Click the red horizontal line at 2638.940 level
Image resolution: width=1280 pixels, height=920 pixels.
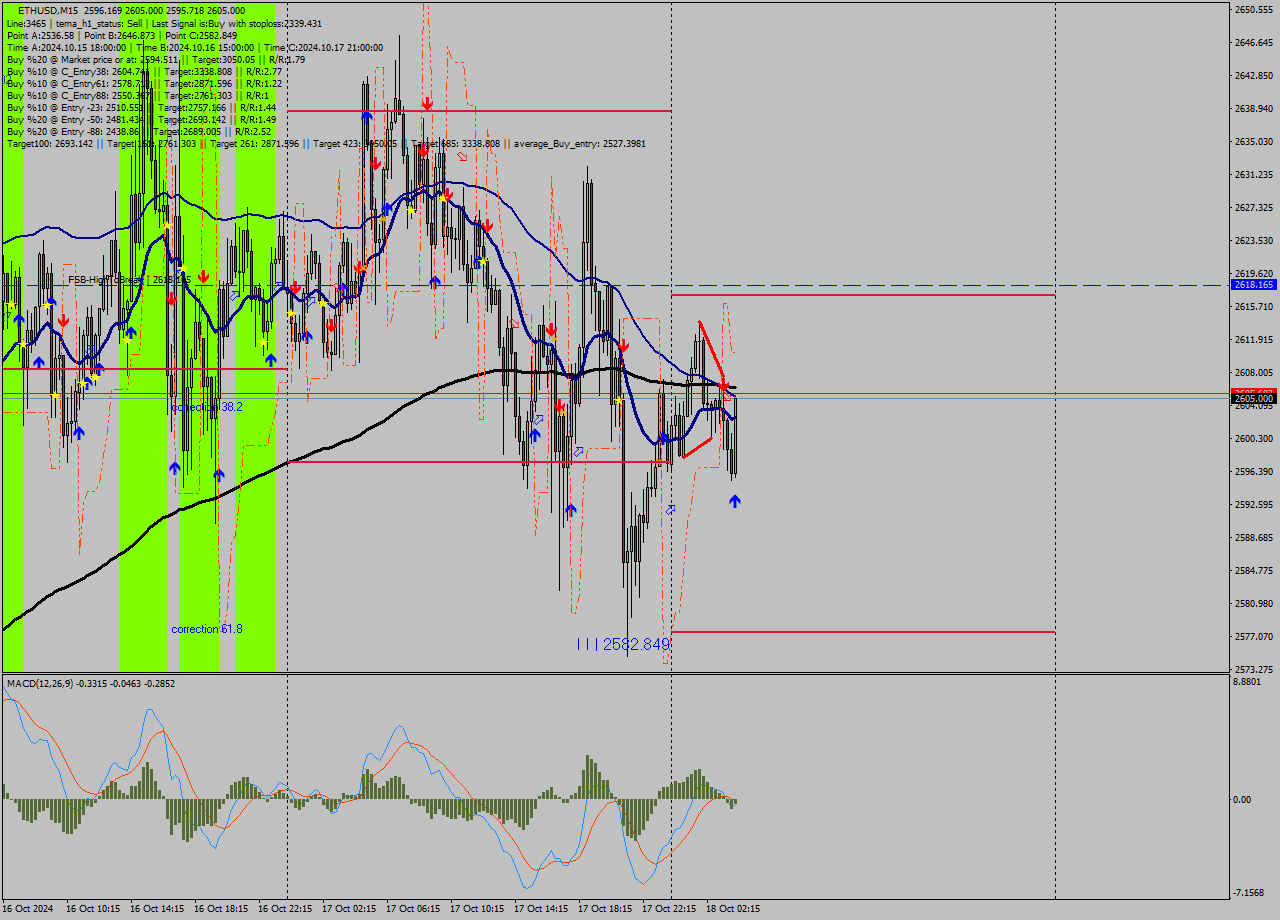[x=479, y=110]
